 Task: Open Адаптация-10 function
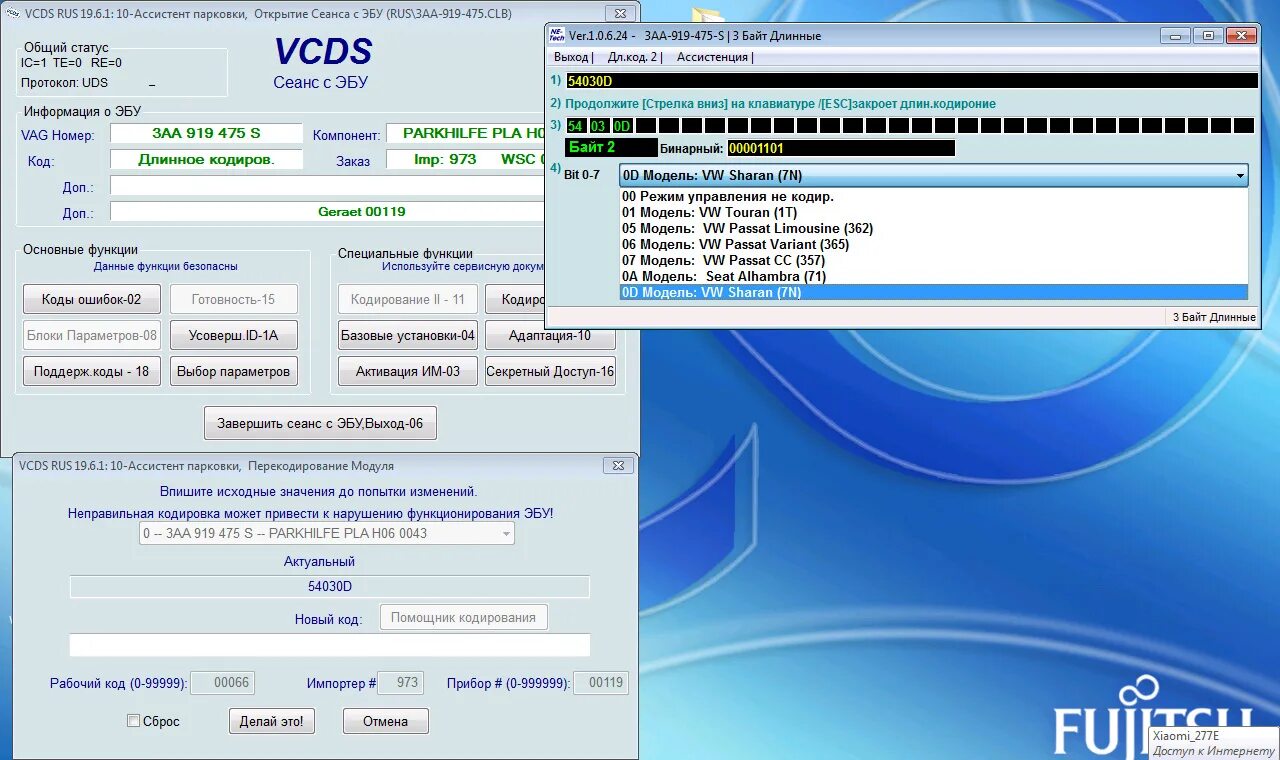550,336
